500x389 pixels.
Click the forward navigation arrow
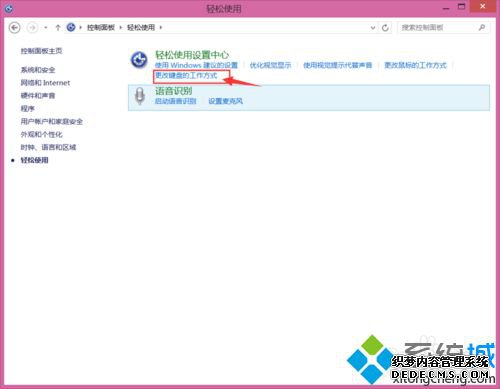[32, 28]
